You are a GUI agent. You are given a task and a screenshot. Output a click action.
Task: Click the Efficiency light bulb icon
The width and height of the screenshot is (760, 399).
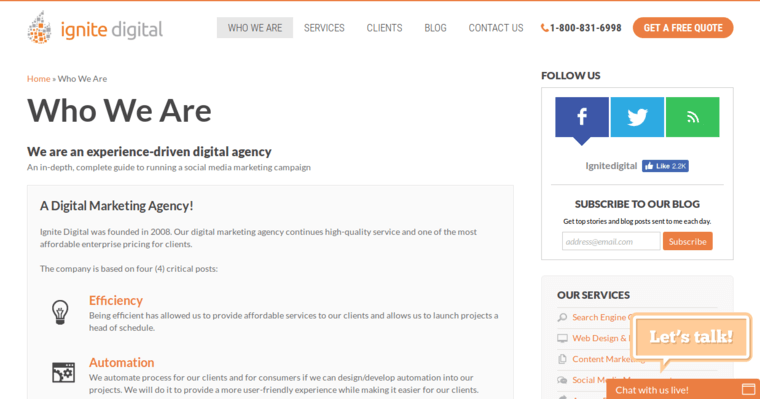coord(60,312)
